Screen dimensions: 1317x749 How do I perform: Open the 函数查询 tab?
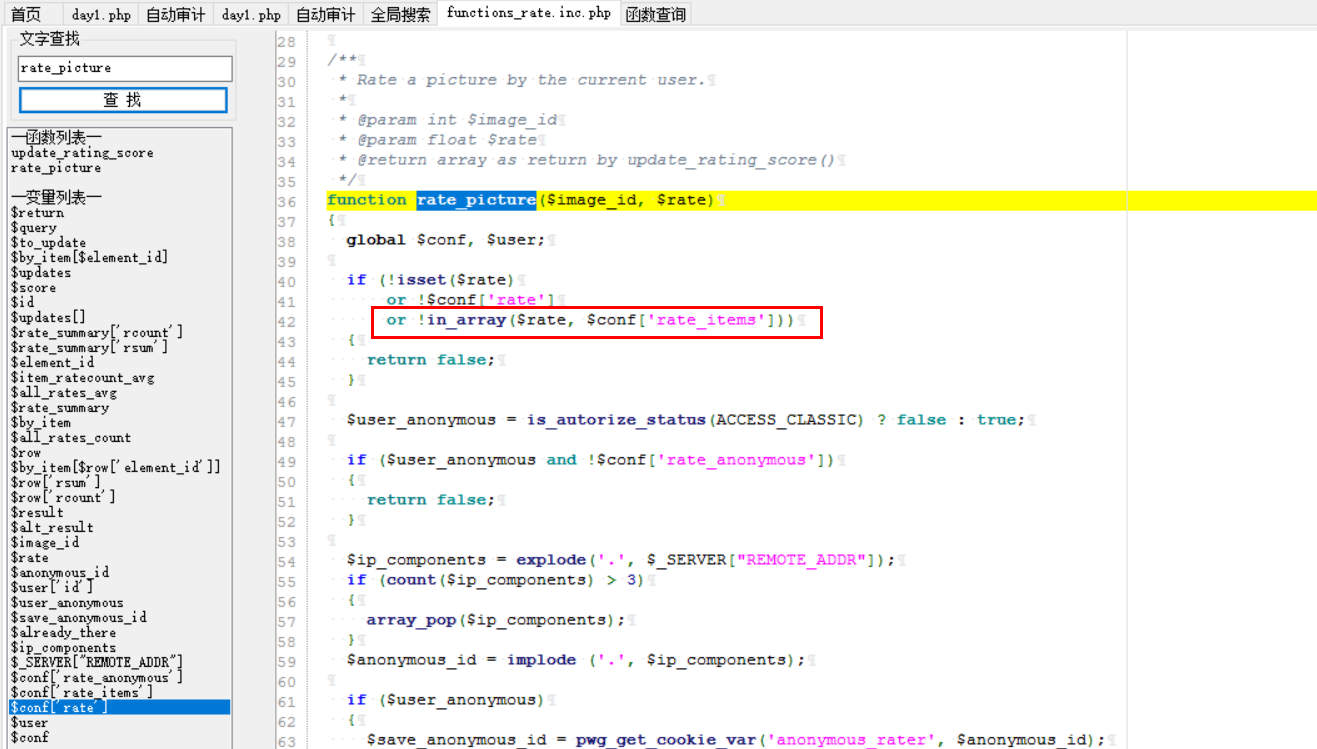656,14
